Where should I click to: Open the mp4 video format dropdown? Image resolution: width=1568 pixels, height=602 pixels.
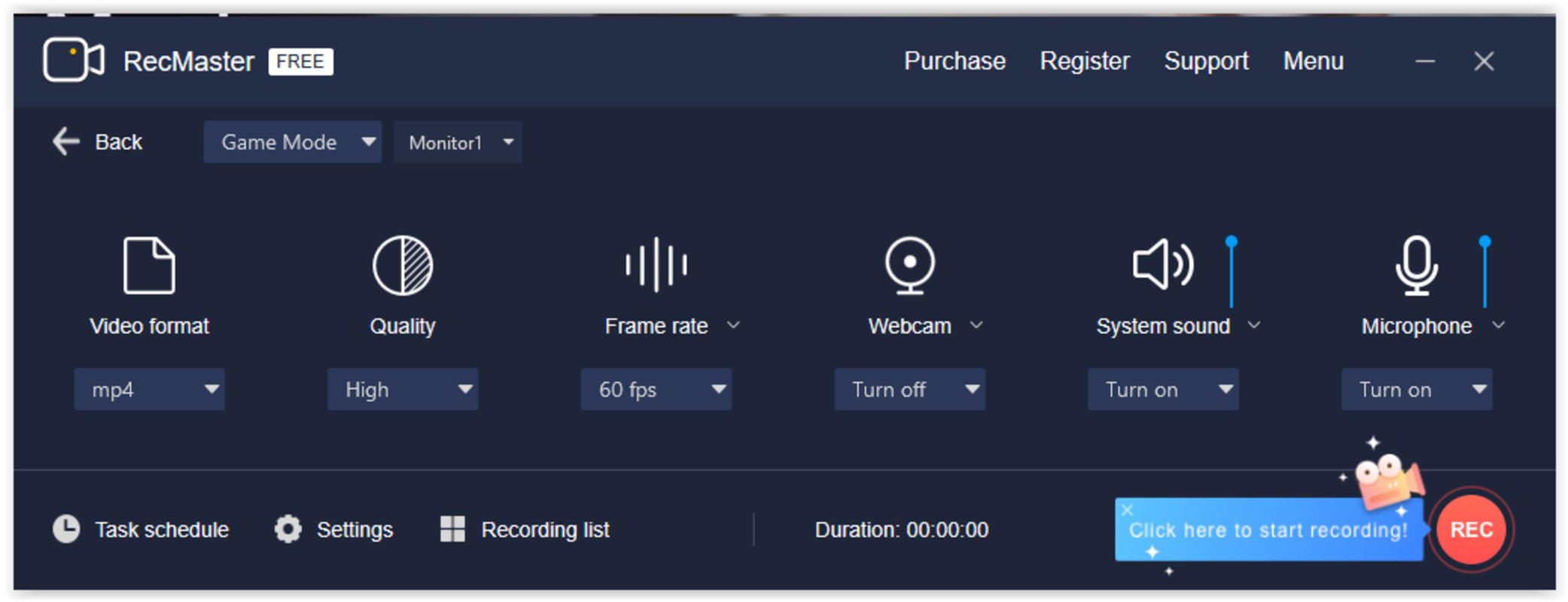point(149,389)
